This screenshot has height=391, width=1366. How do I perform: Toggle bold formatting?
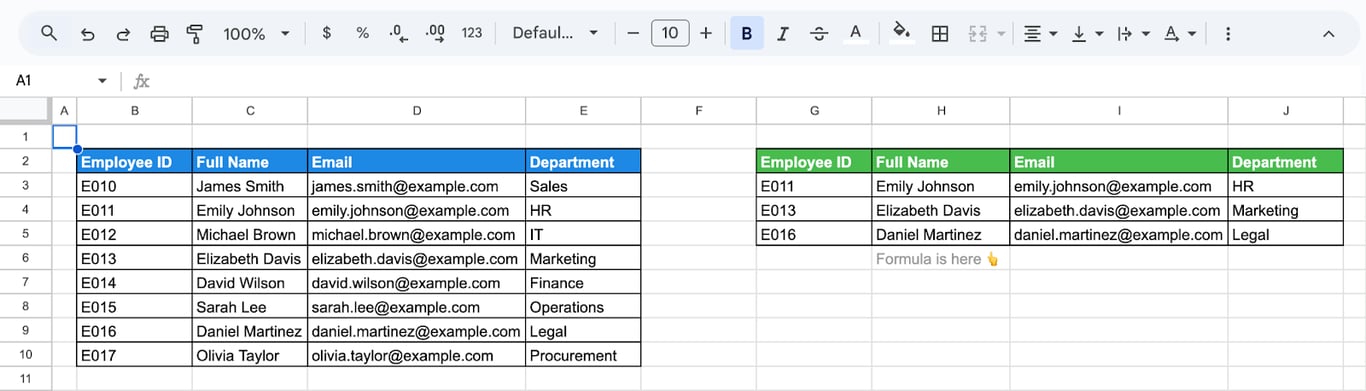pos(746,33)
